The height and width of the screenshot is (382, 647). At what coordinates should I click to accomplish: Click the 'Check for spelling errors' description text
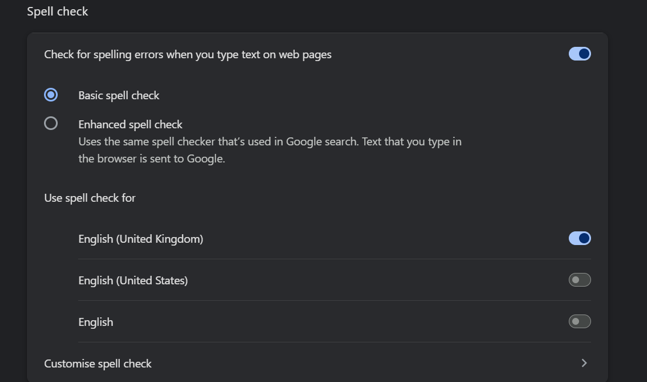[x=188, y=54]
